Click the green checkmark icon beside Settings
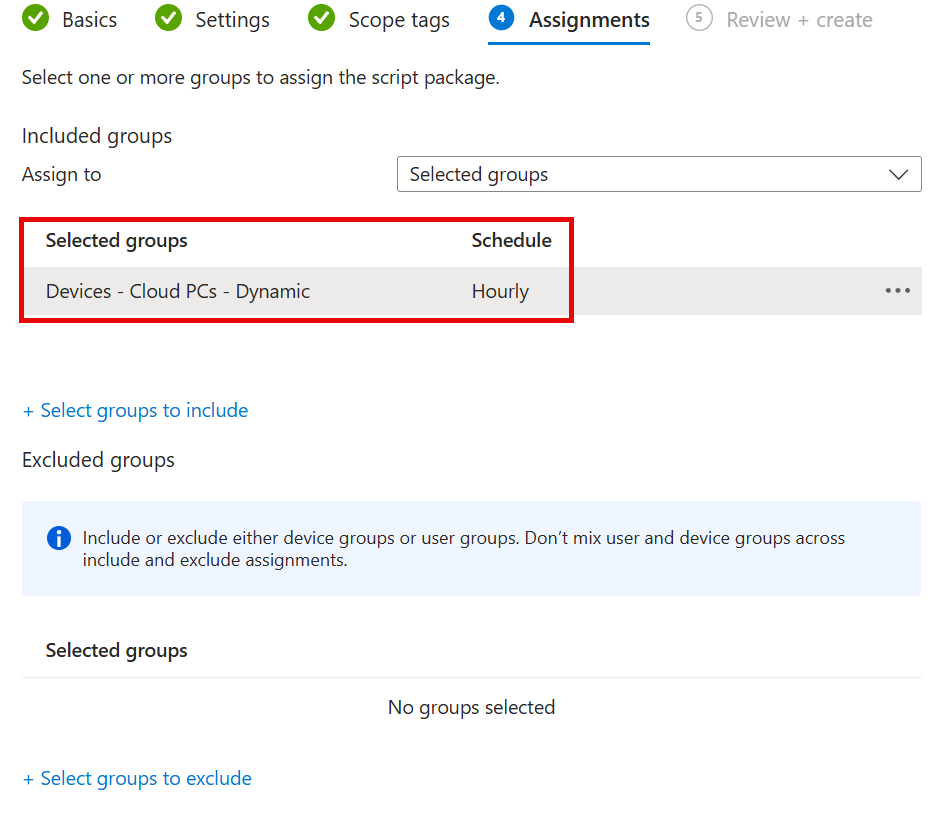The height and width of the screenshot is (815, 941). pyautogui.click(x=169, y=19)
